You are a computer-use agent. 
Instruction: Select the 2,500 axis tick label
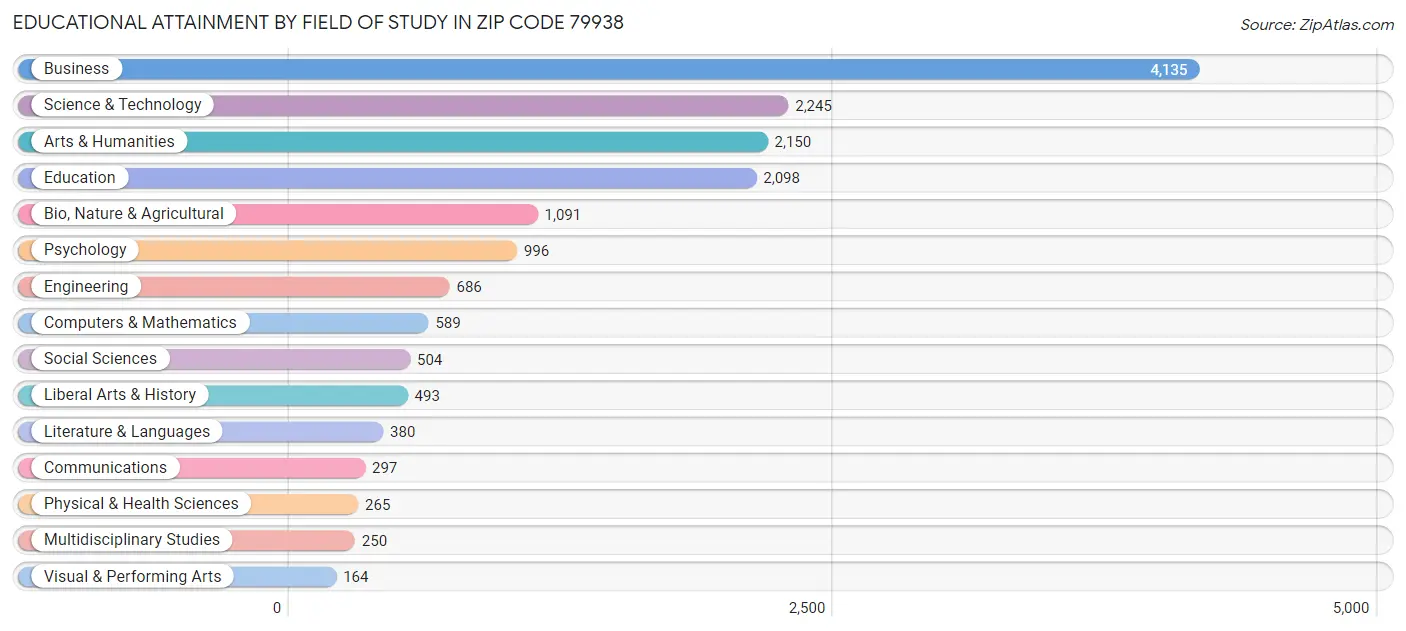click(x=807, y=608)
